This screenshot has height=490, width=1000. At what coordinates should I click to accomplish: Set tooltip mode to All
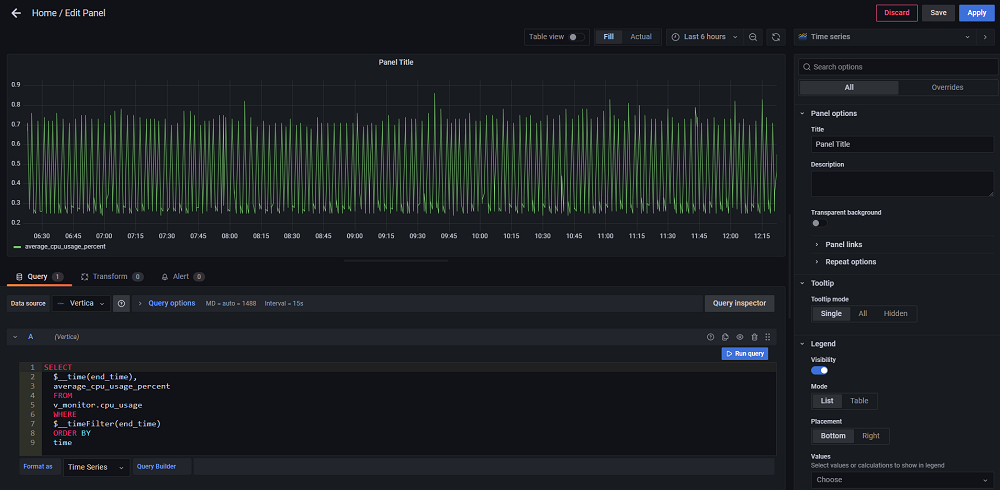[862, 313]
